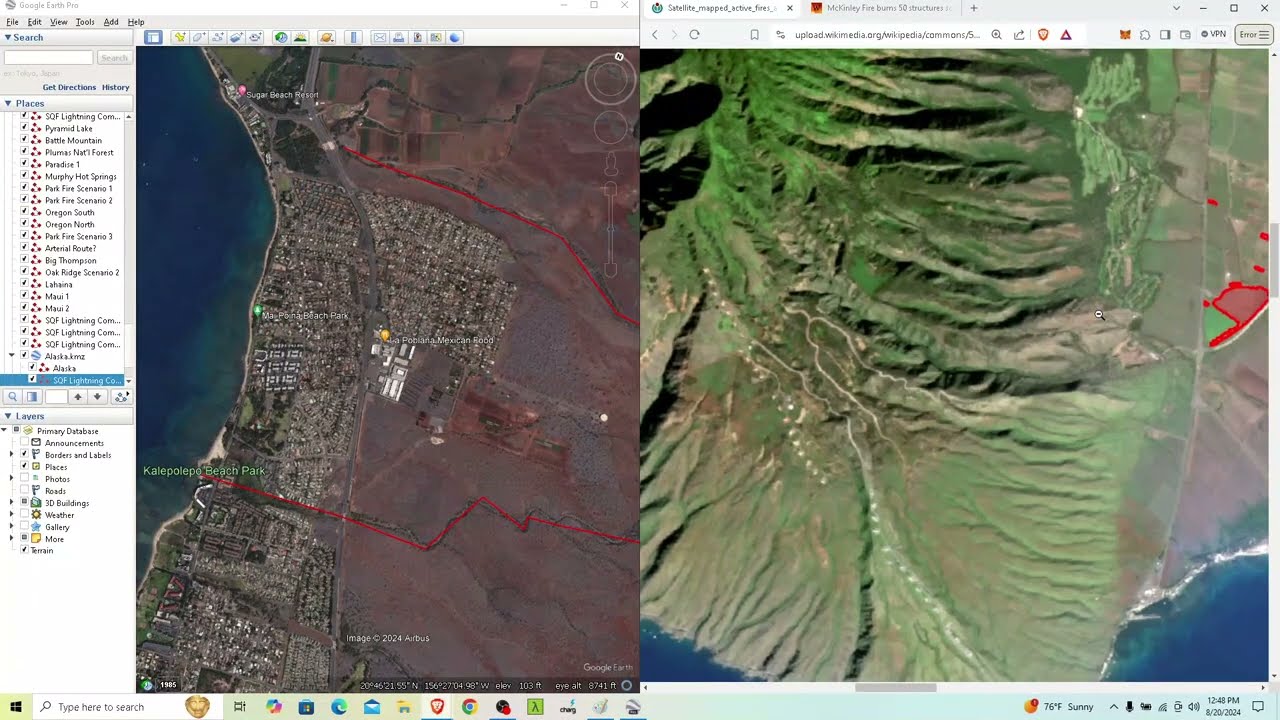This screenshot has height=720, width=1280.
Task: Click the browser horizontal scrollbar thumb
Action: pyautogui.click(x=895, y=687)
